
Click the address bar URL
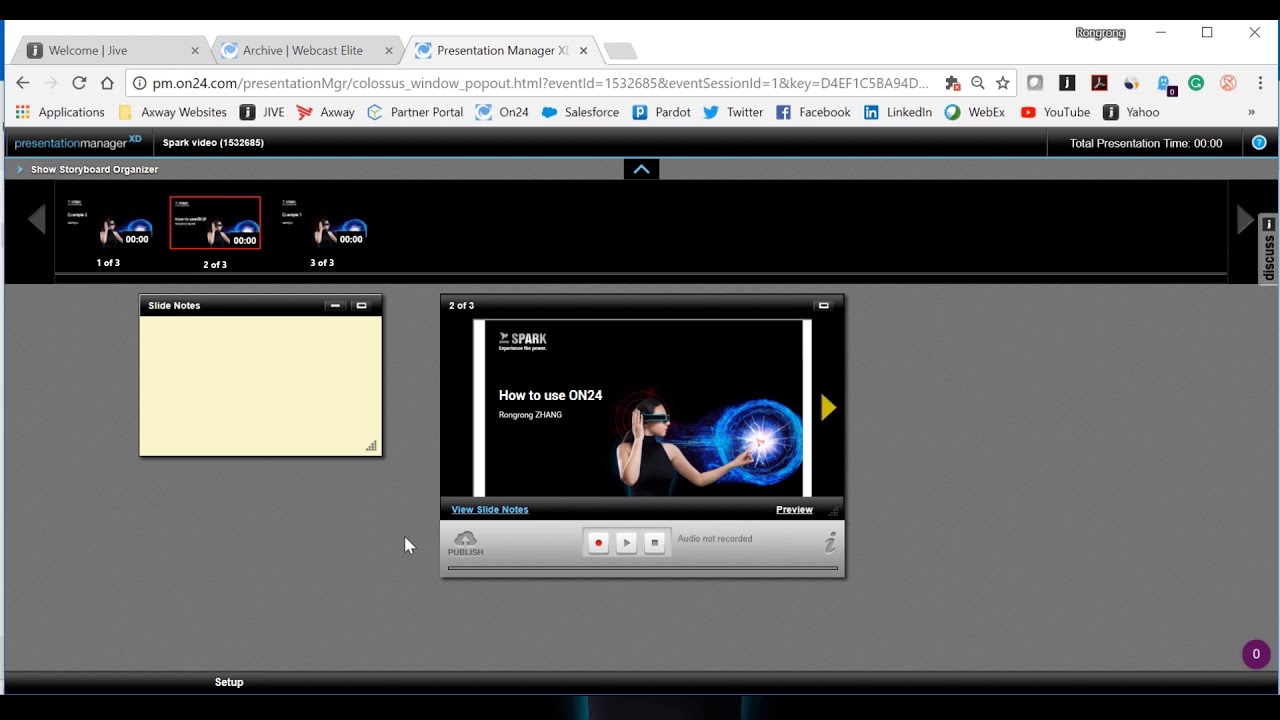click(540, 83)
